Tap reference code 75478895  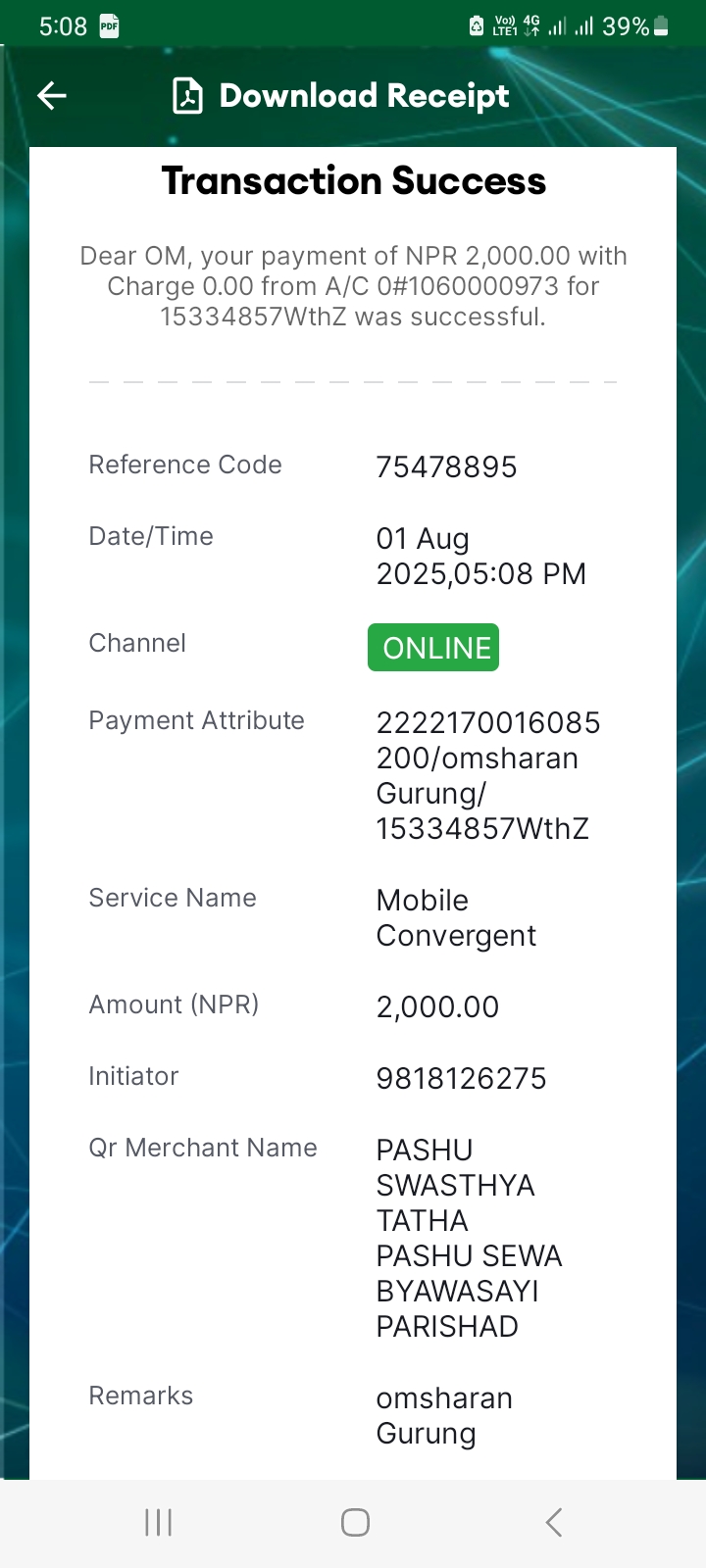click(x=446, y=467)
